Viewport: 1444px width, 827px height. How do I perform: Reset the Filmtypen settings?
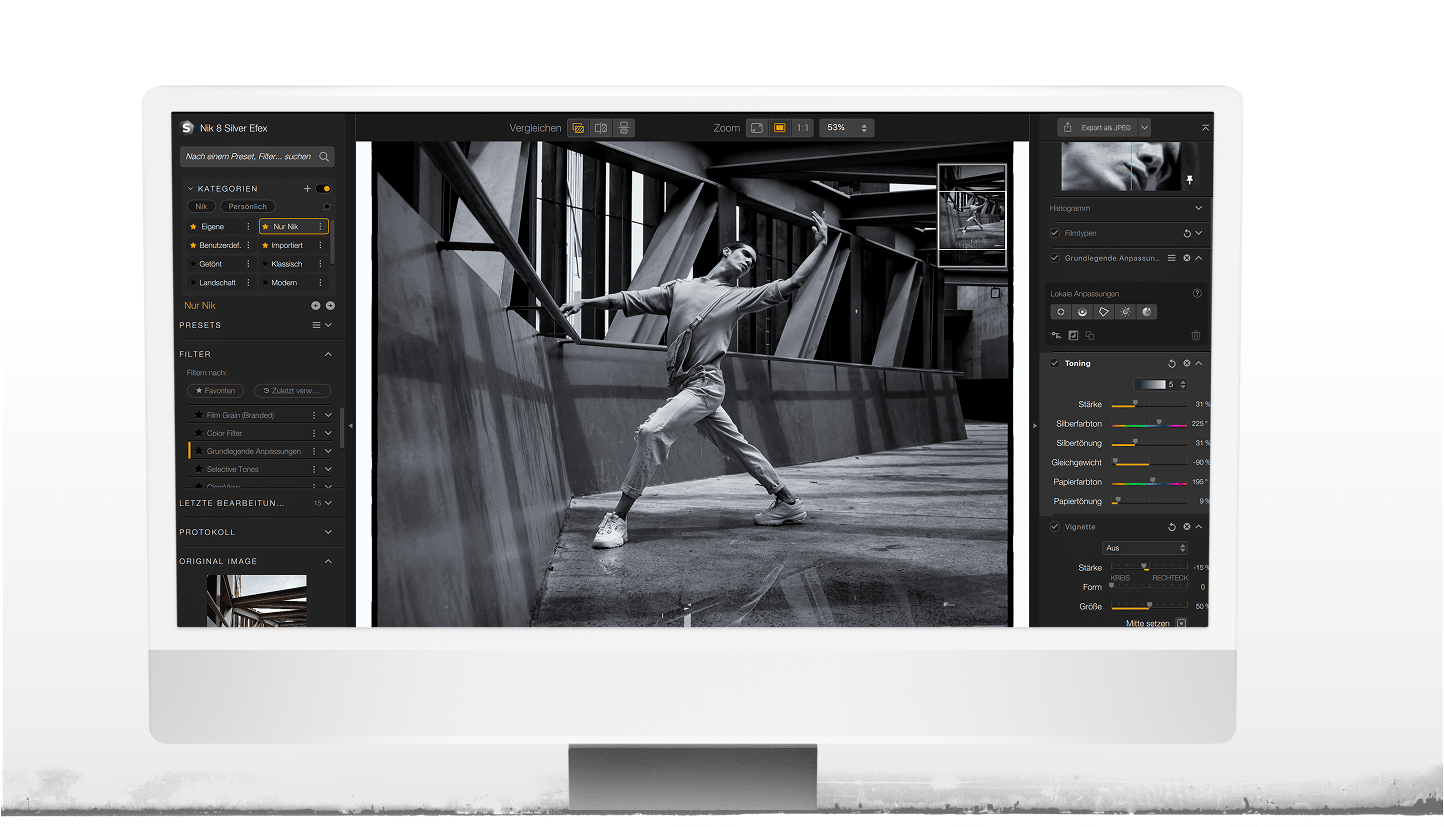click(1187, 233)
